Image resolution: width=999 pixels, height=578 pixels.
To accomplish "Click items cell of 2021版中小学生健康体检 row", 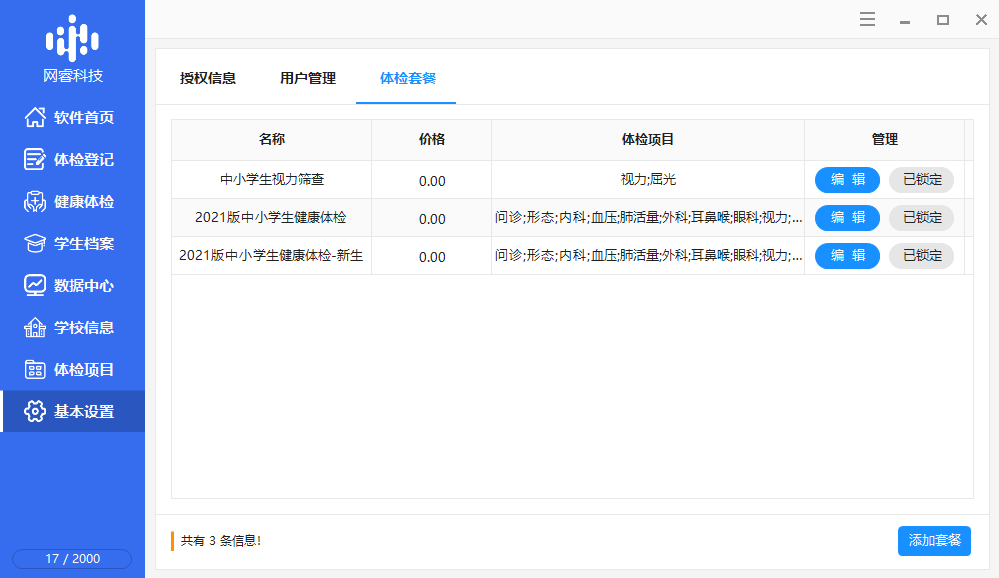I will click(648, 218).
